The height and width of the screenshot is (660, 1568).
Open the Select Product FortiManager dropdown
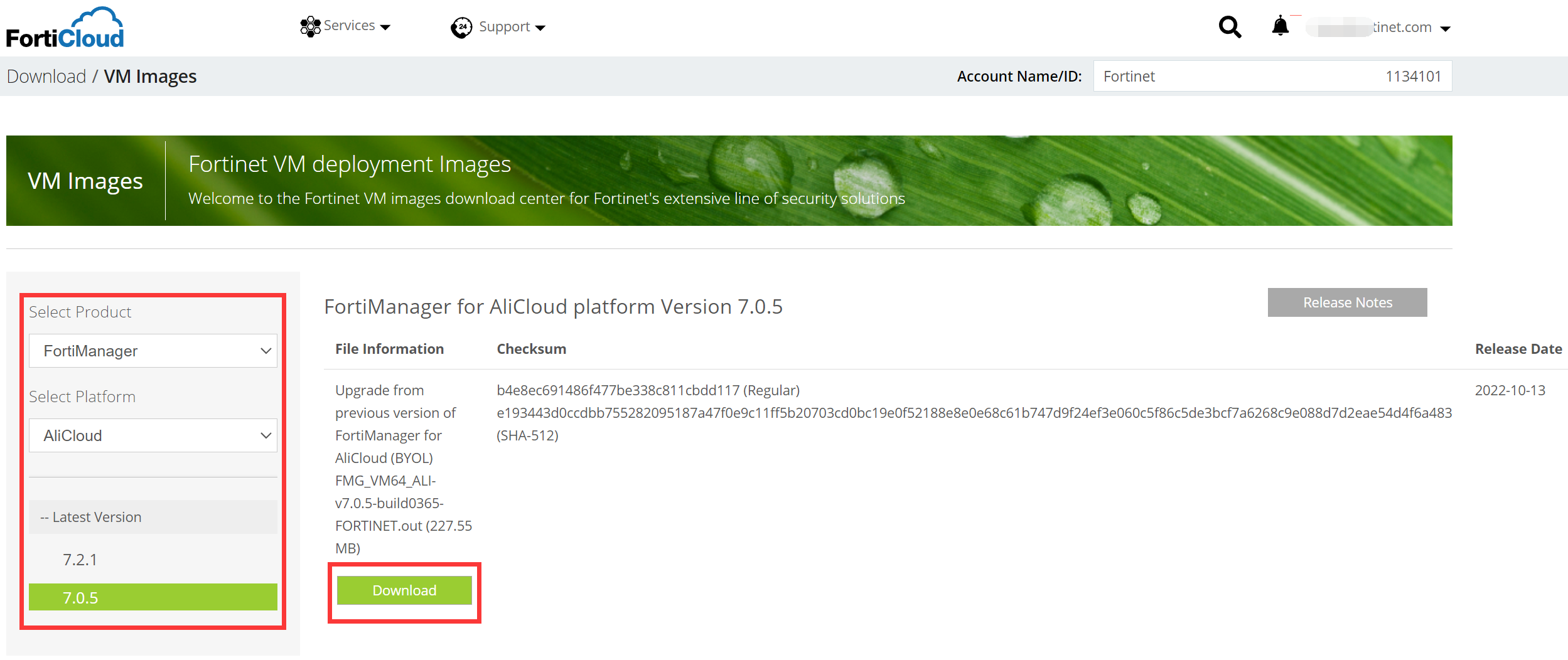pyautogui.click(x=153, y=351)
